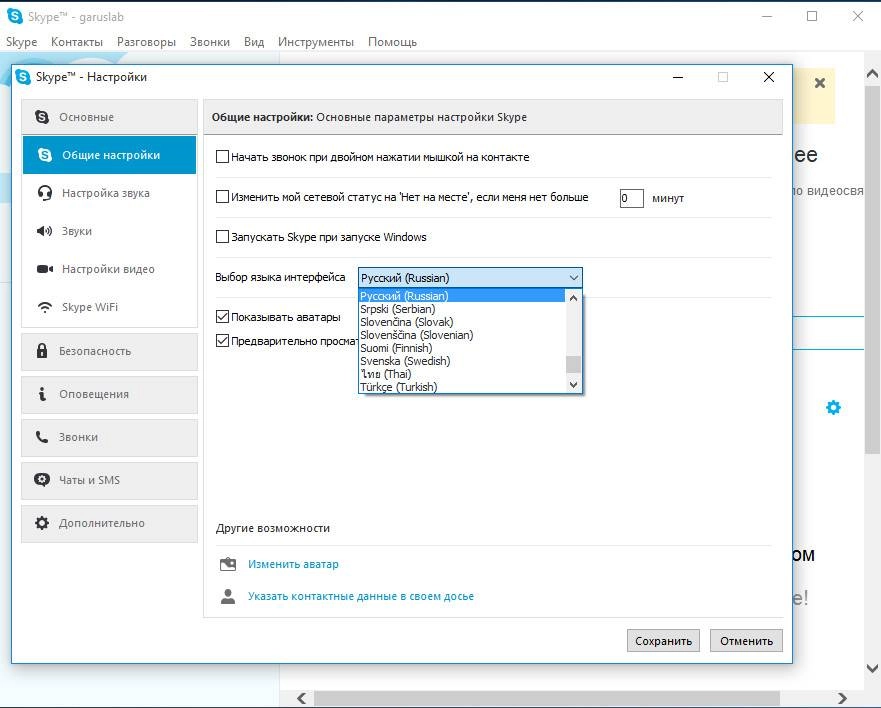Image resolution: width=881 pixels, height=708 pixels.
Task: Click the padlock icon for Безопасность
Action: (x=42, y=351)
